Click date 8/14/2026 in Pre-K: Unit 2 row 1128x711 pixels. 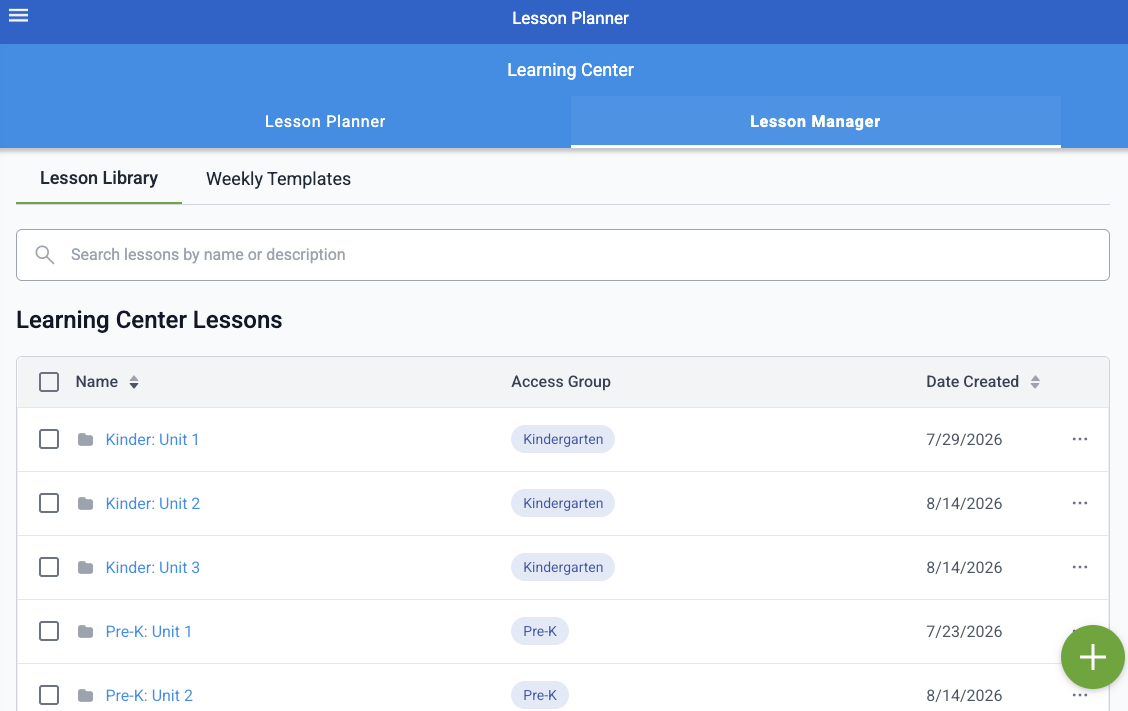(964, 695)
